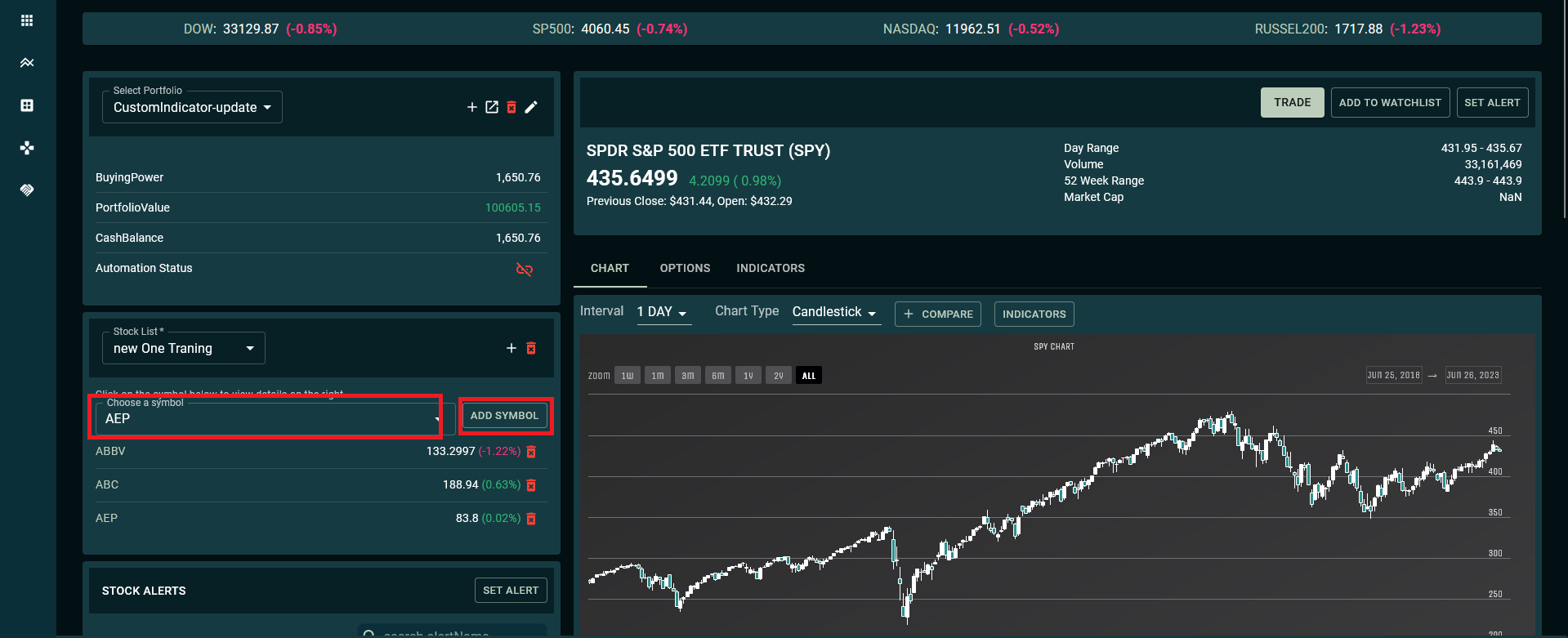1568x638 pixels.
Task: Click ADD TO WATCHLIST button
Action: [x=1390, y=102]
